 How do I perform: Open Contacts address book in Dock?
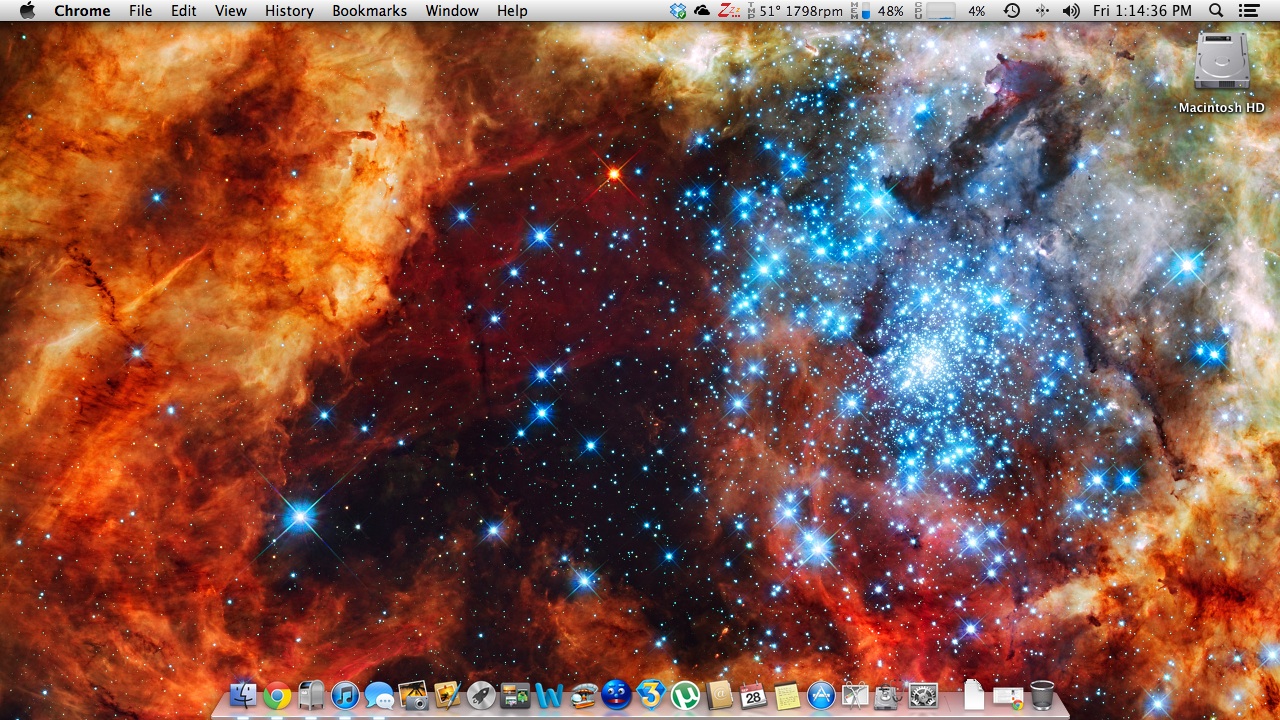click(x=719, y=695)
